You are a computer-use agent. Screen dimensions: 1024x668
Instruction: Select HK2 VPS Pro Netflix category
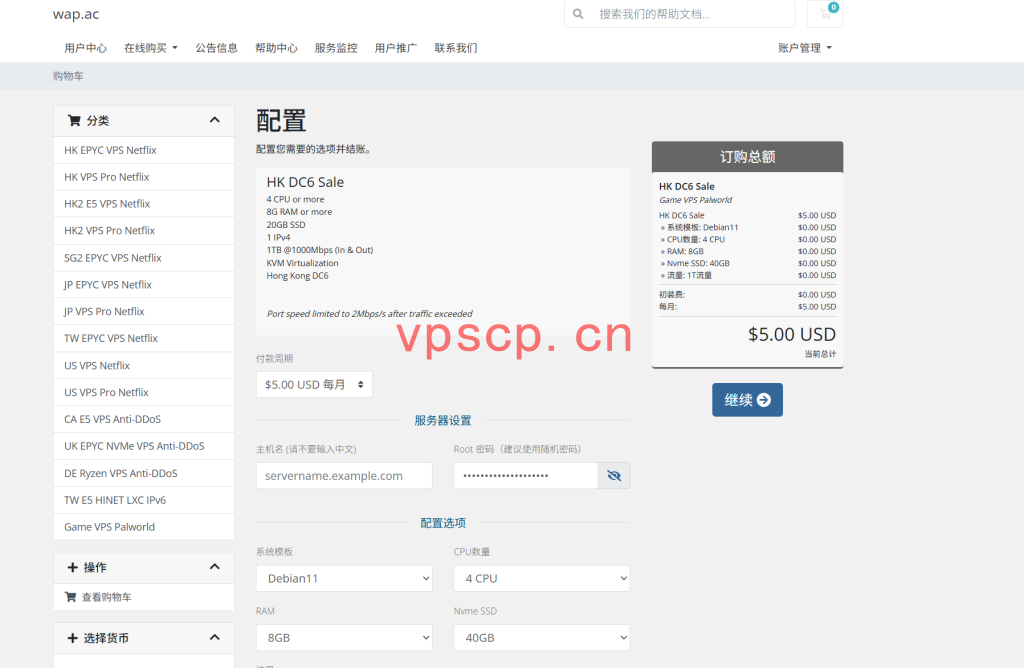pos(144,231)
